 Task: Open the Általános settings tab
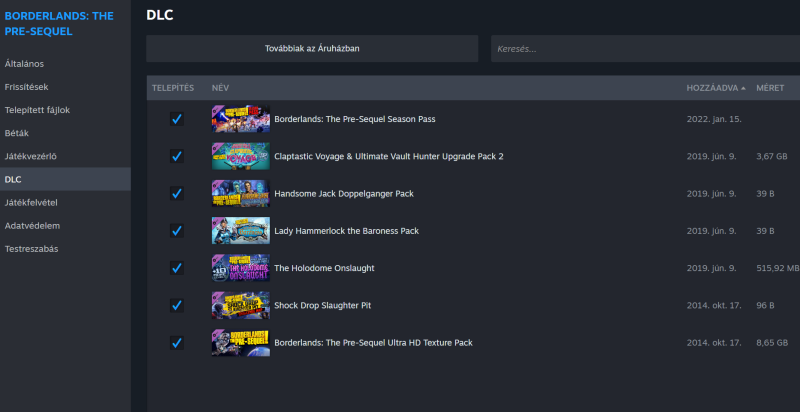[65, 64]
